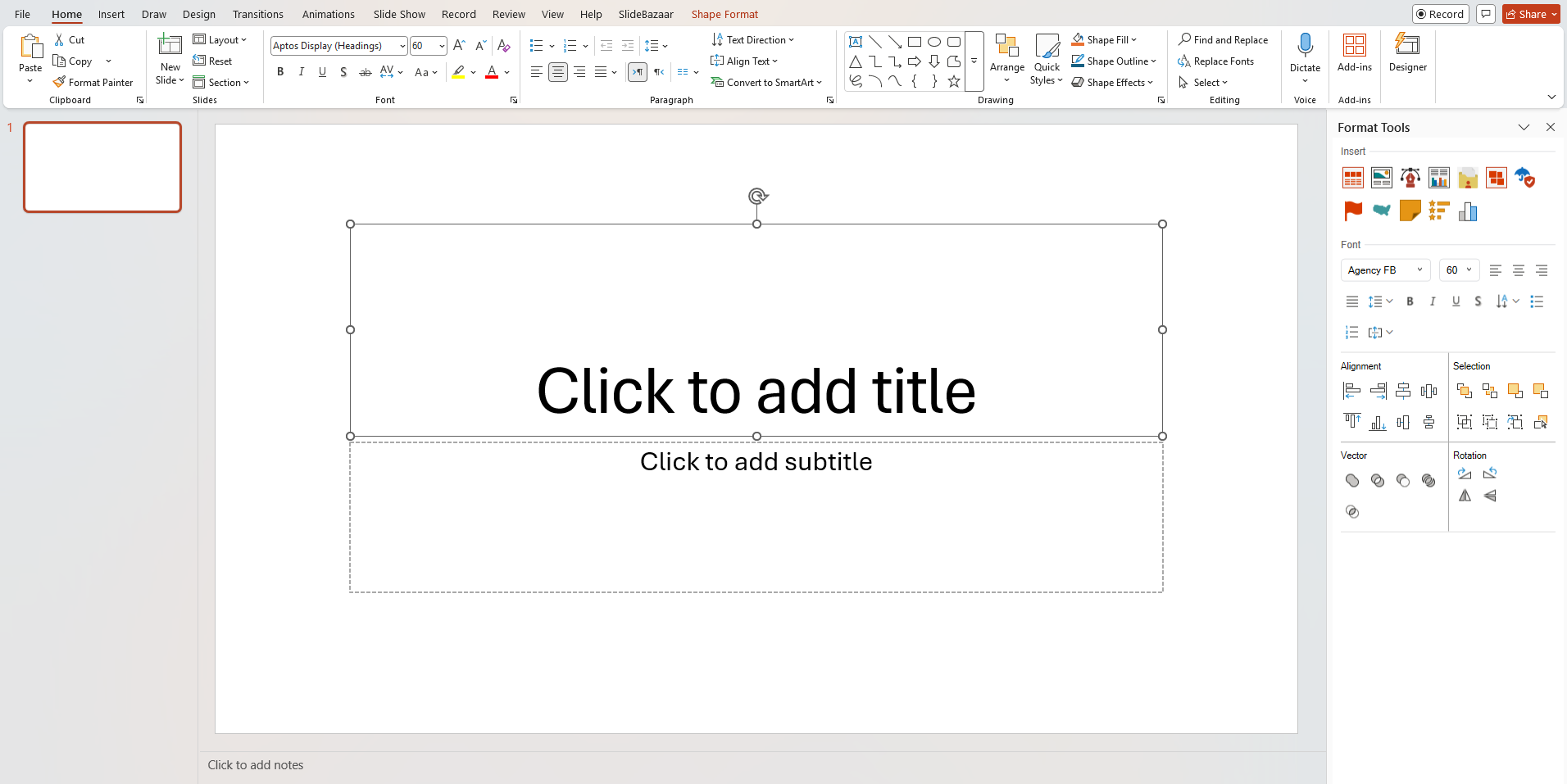Activate the Format Painter brush
The image size is (1567, 784).
[93, 82]
